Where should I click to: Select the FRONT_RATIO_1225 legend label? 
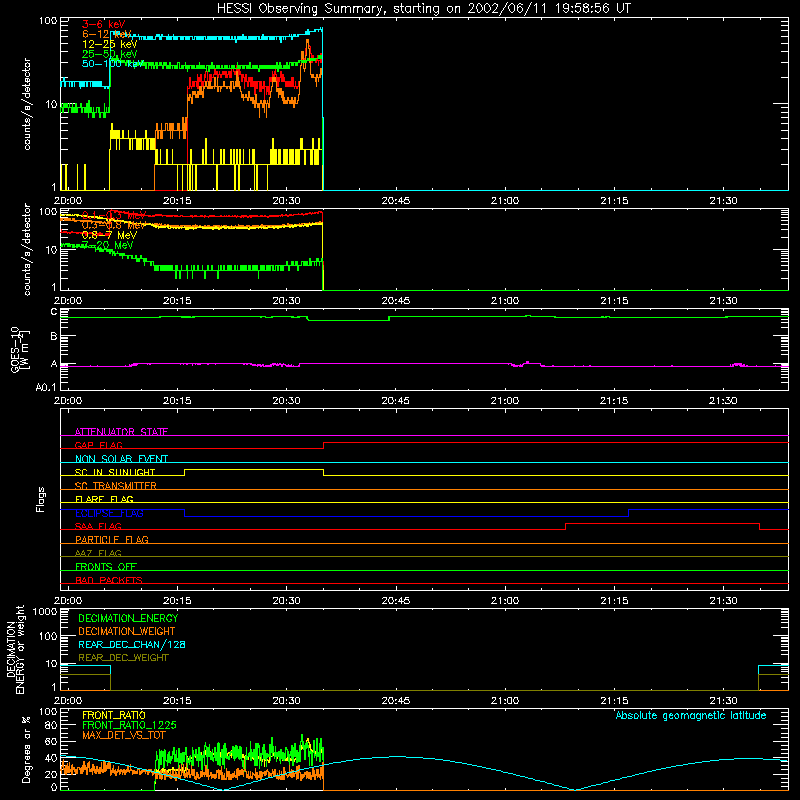click(x=129, y=725)
